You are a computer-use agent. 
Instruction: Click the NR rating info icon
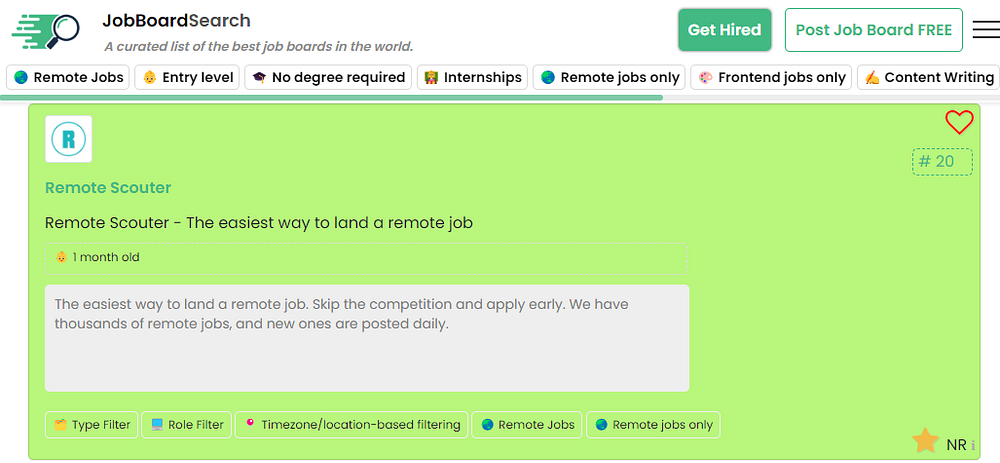pos(973,445)
